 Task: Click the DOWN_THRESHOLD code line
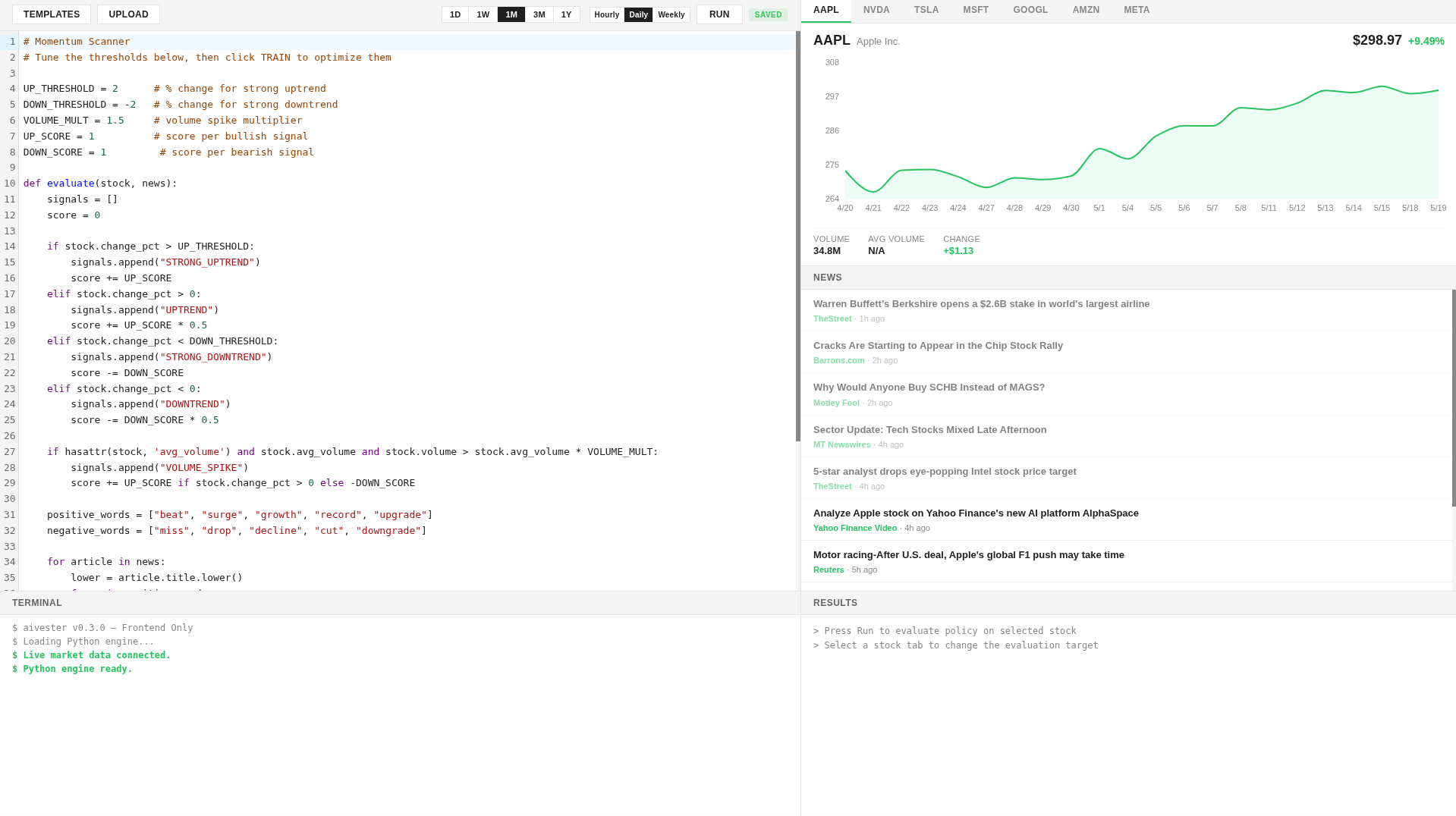tap(409, 105)
